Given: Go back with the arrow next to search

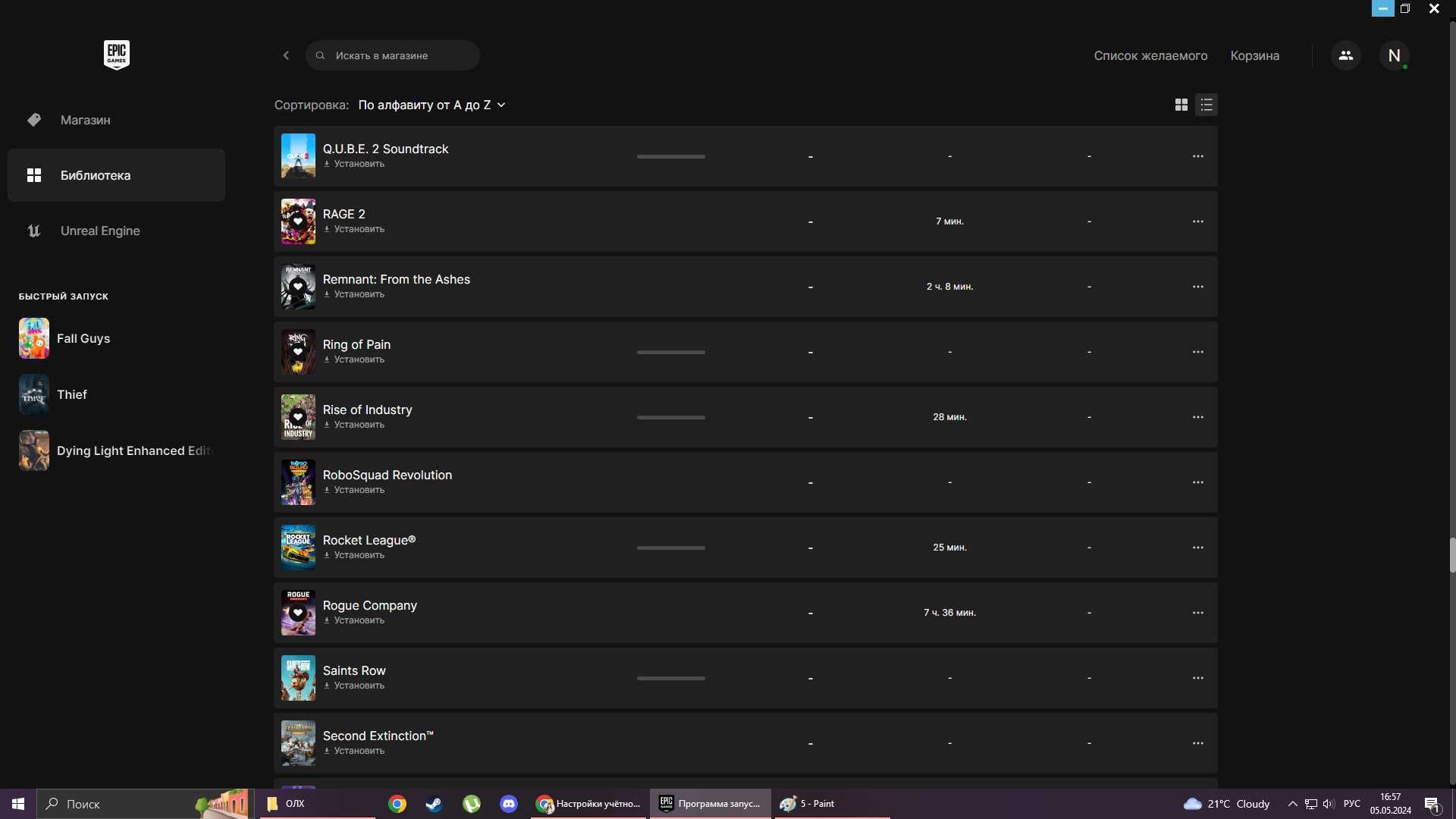Looking at the screenshot, I should tap(286, 55).
